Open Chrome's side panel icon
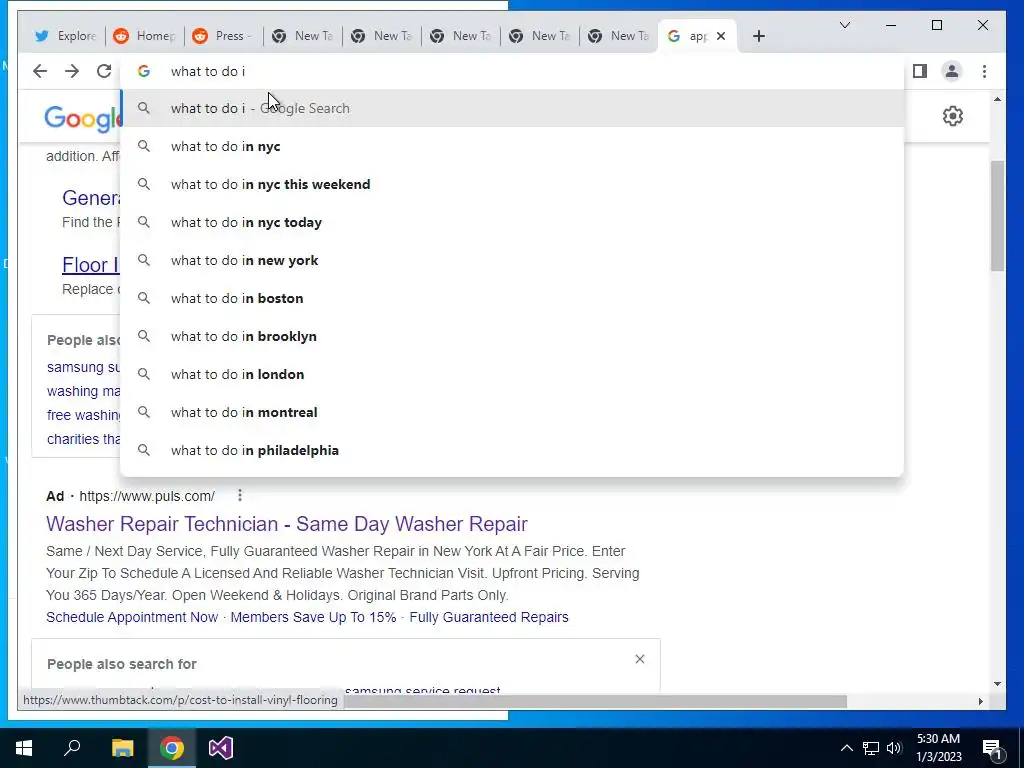This screenshot has width=1024, height=768. click(920, 71)
